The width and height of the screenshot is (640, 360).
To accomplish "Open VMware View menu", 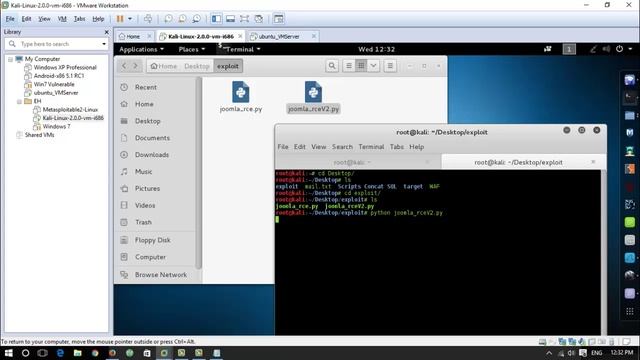I will [x=44, y=19].
